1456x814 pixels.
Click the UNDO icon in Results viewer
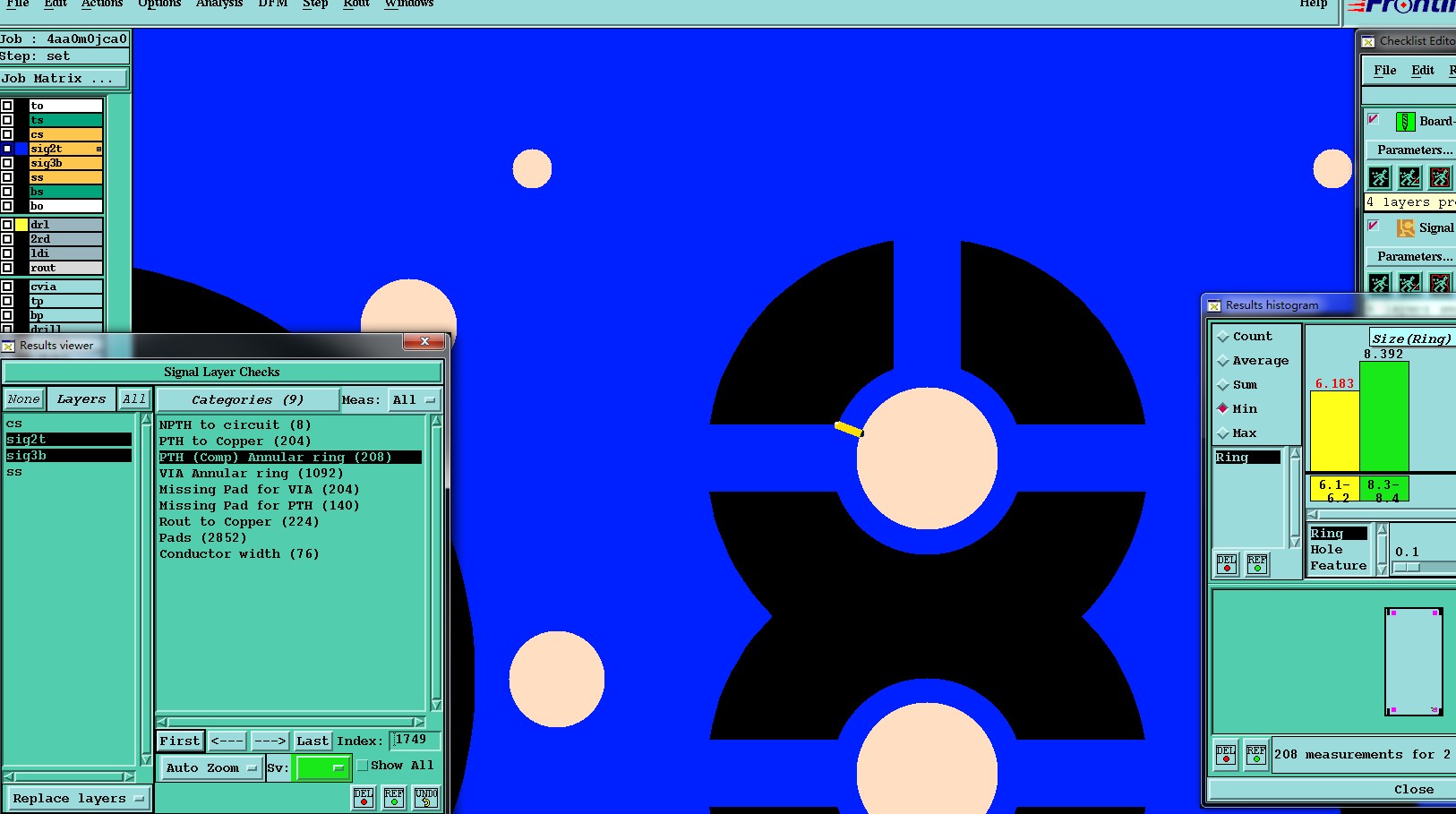tap(426, 797)
